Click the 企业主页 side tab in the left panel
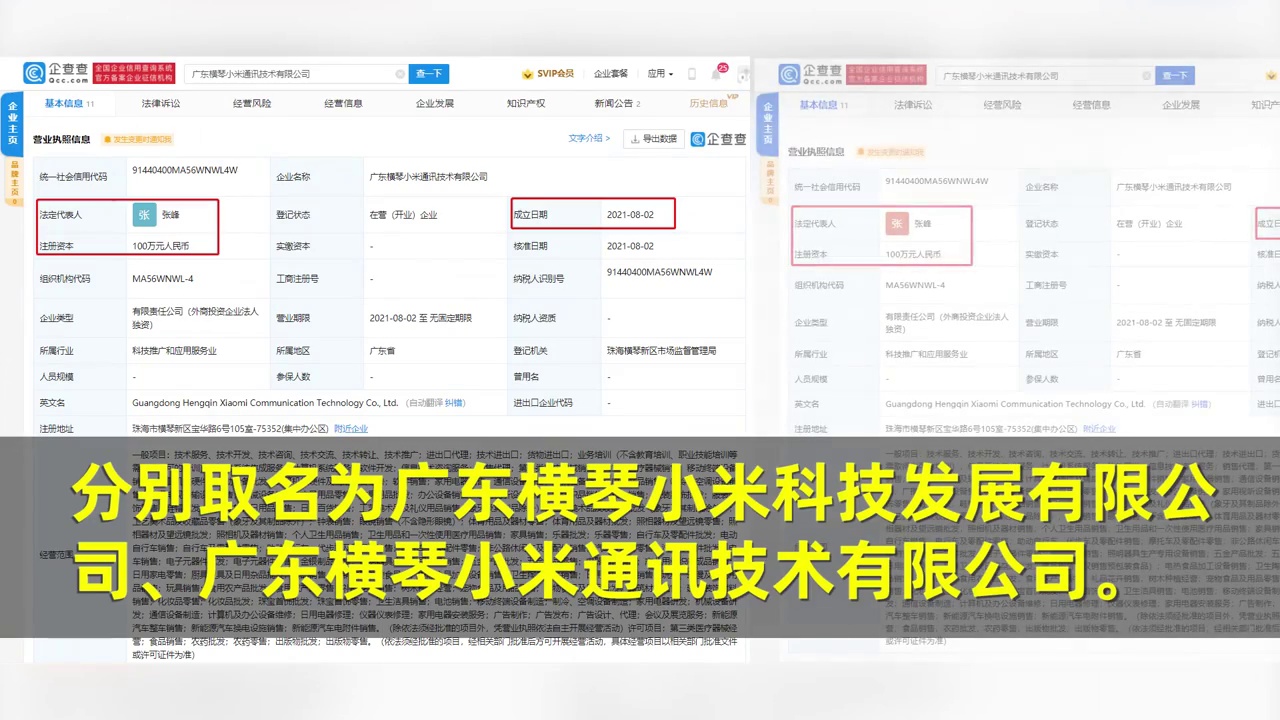Image resolution: width=1280 pixels, height=720 pixels. click(x=14, y=122)
